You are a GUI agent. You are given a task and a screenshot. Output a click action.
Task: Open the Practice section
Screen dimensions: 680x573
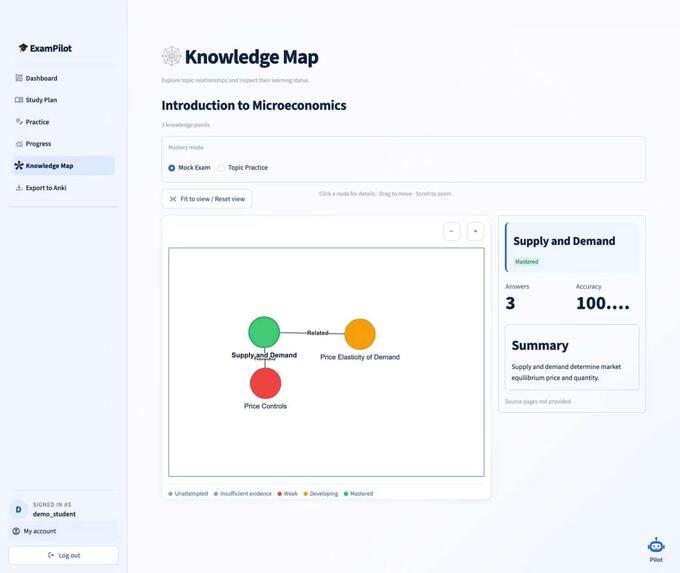click(x=63, y=122)
